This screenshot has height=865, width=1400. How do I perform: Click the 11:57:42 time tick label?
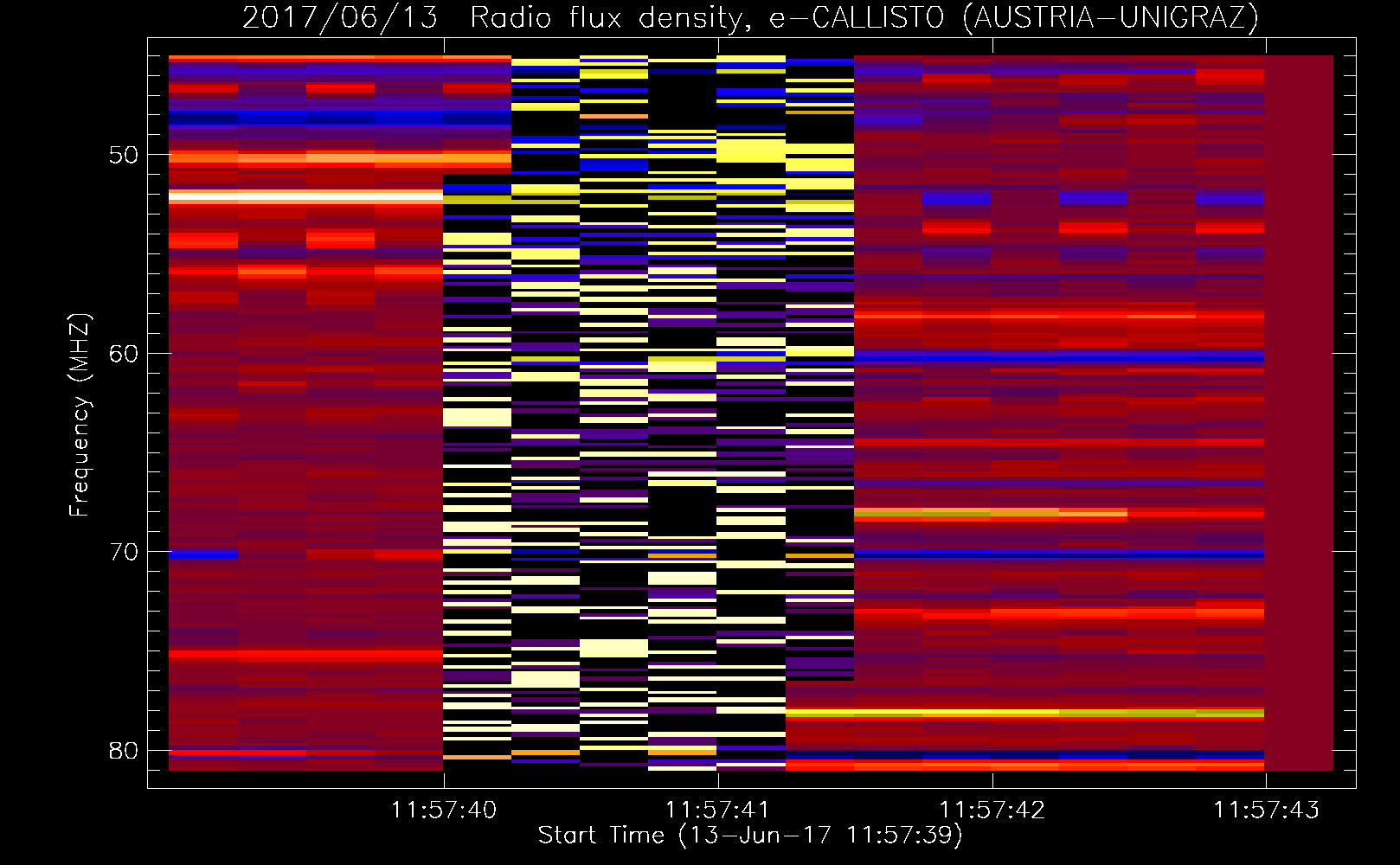coord(992,810)
